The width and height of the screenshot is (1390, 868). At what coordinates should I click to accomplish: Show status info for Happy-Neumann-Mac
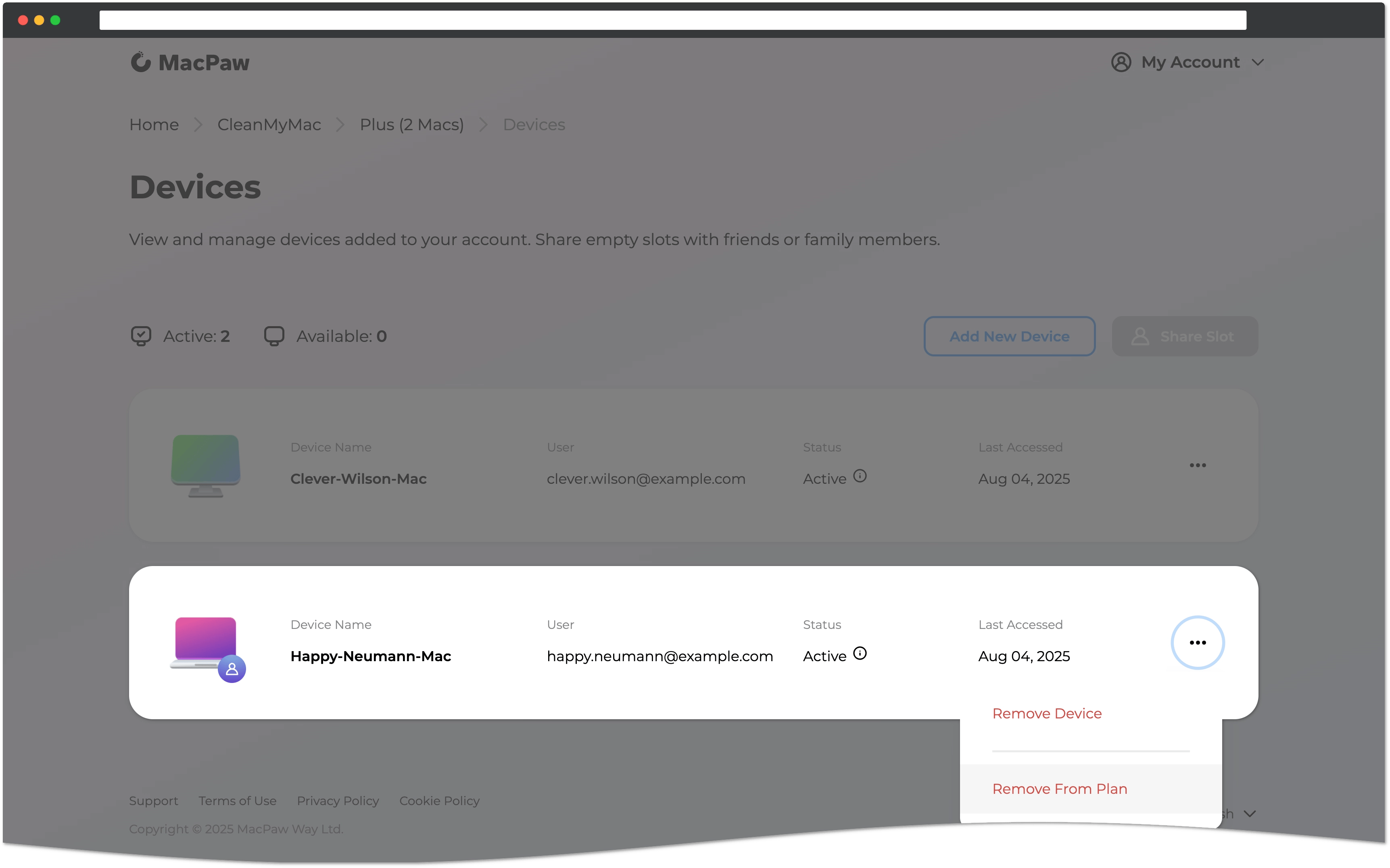859,653
